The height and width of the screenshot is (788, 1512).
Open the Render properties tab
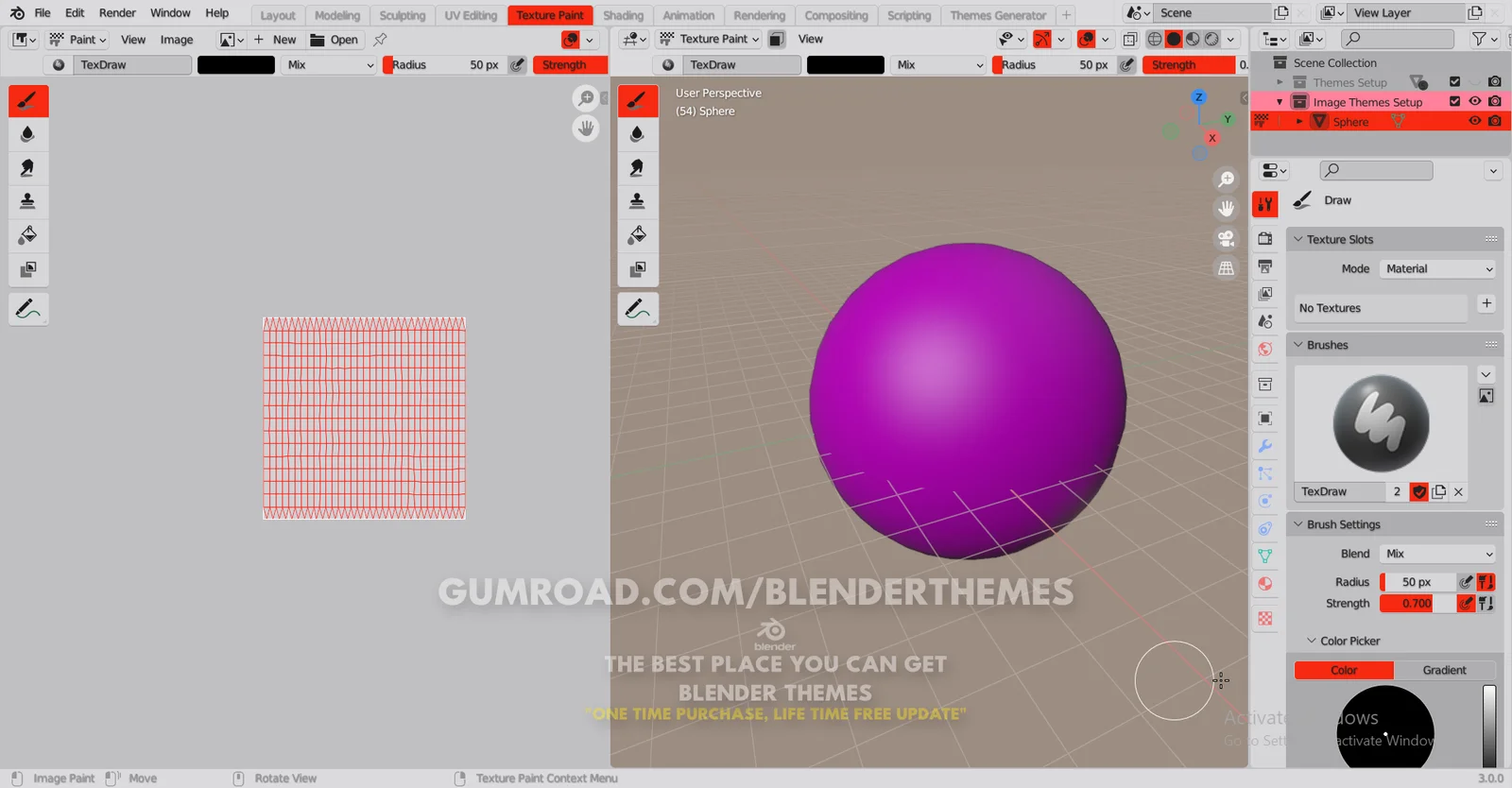click(1265, 238)
